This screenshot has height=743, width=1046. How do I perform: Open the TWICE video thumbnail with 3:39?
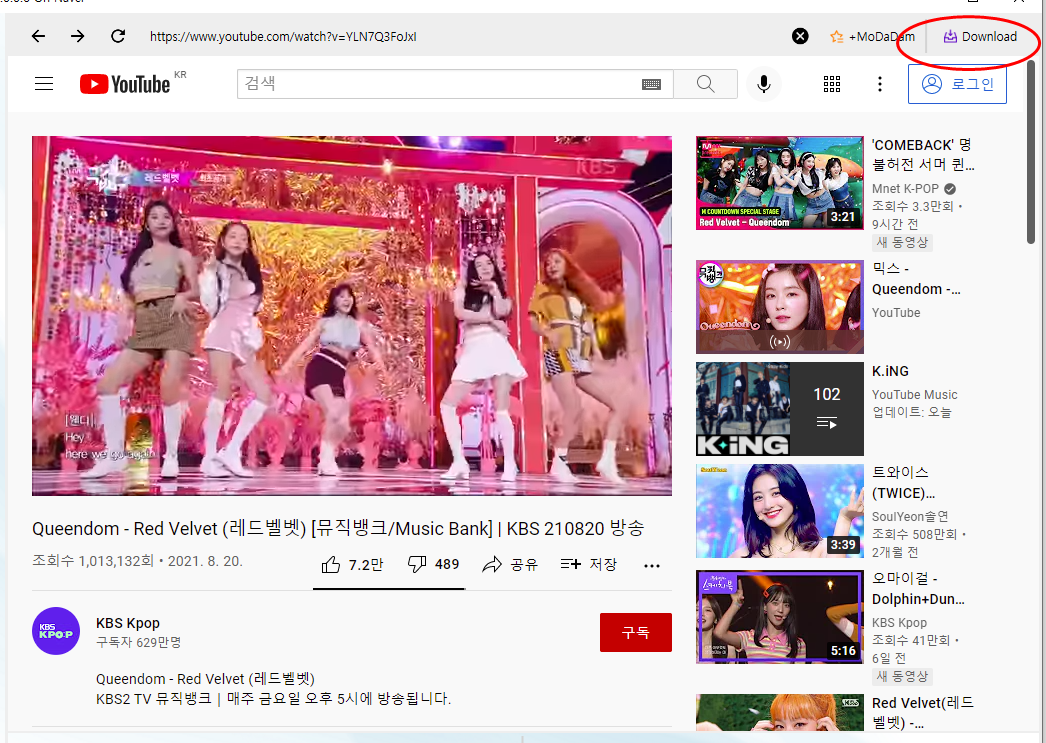click(780, 511)
